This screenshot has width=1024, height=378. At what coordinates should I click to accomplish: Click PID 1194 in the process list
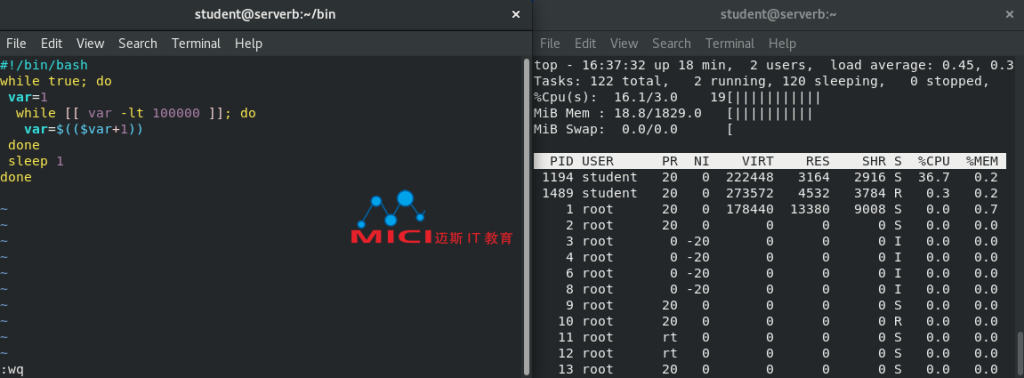pos(558,177)
